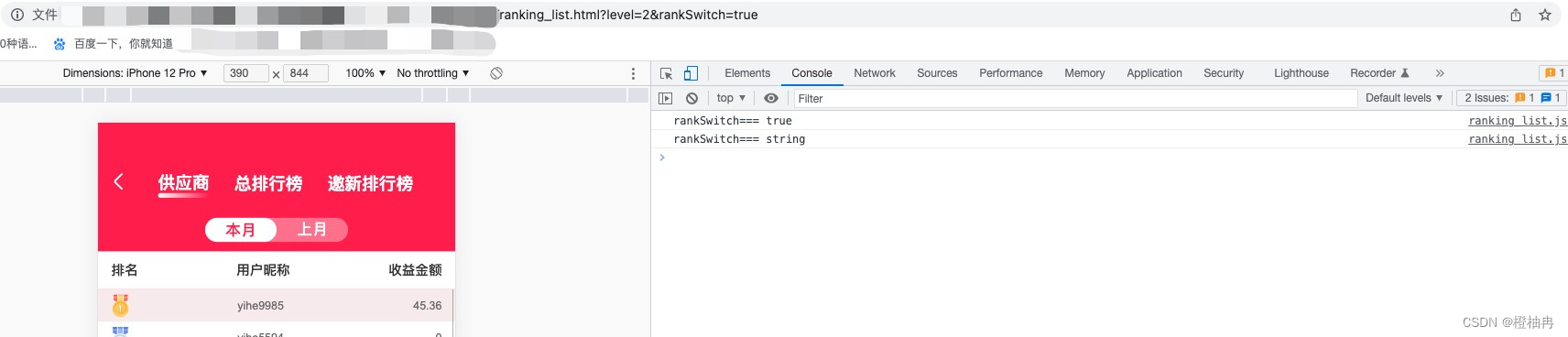1568x337 pixels.
Task: Click the 2 Issues button
Action: [x=1511, y=98]
